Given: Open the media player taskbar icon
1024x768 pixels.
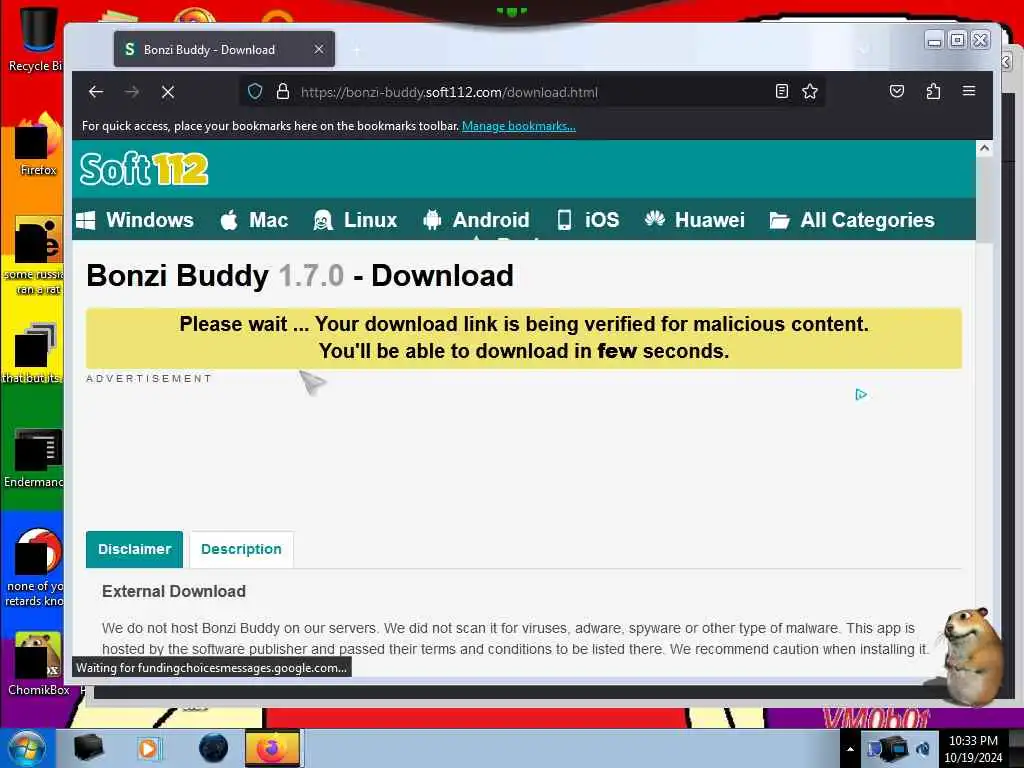Looking at the screenshot, I should (149, 748).
